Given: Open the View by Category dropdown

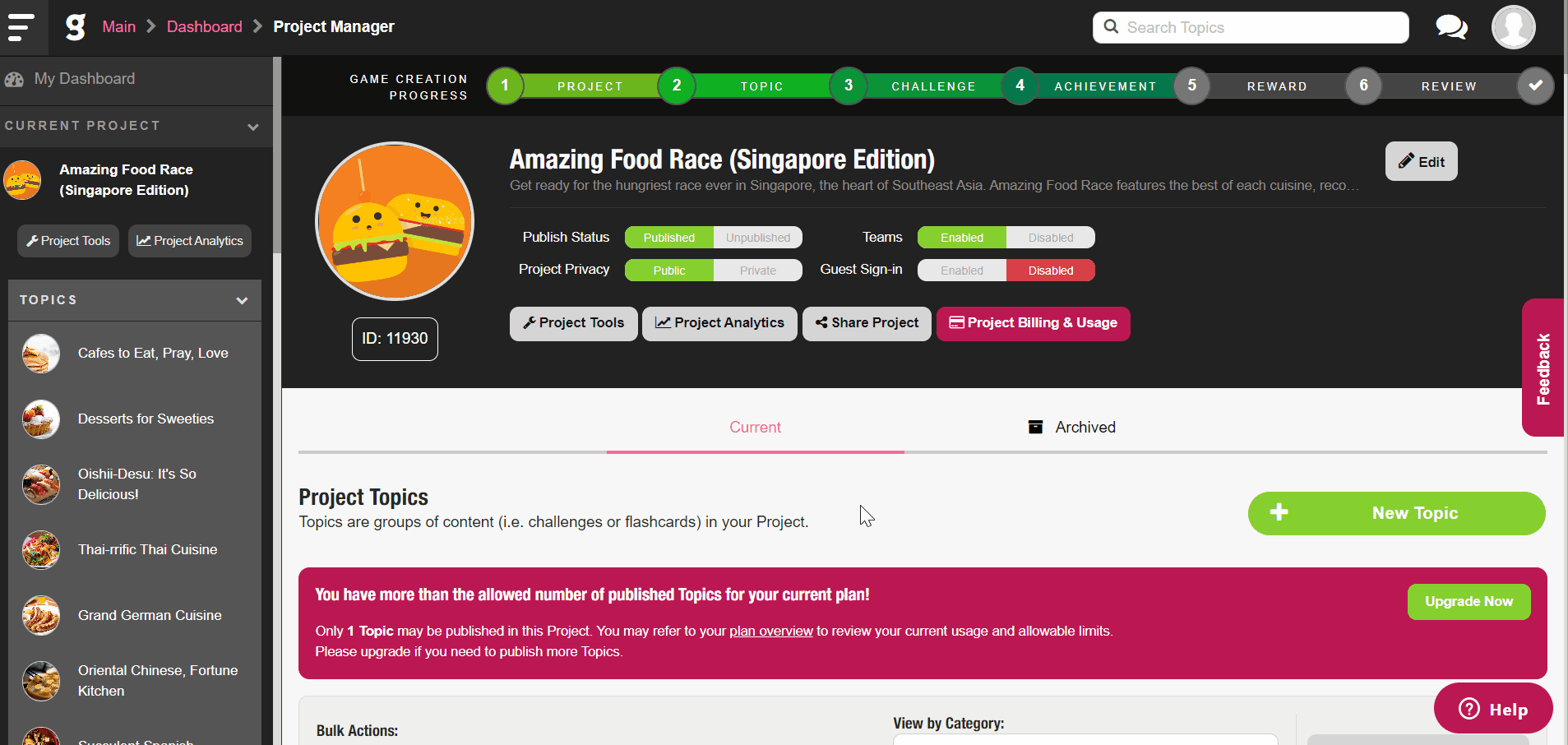Looking at the screenshot, I should [x=1085, y=739].
